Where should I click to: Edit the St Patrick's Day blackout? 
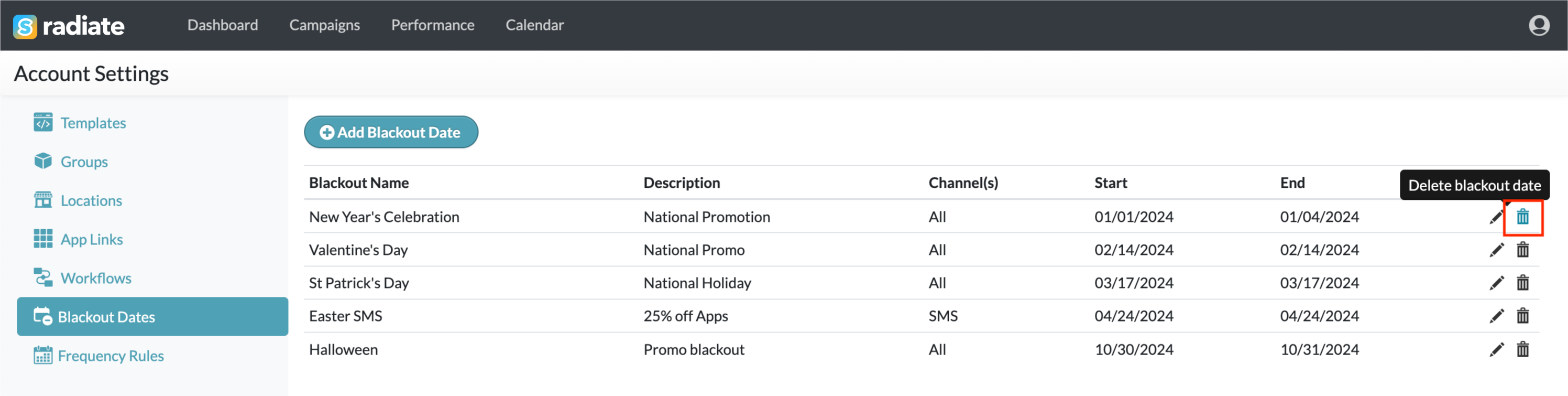pos(1496,283)
